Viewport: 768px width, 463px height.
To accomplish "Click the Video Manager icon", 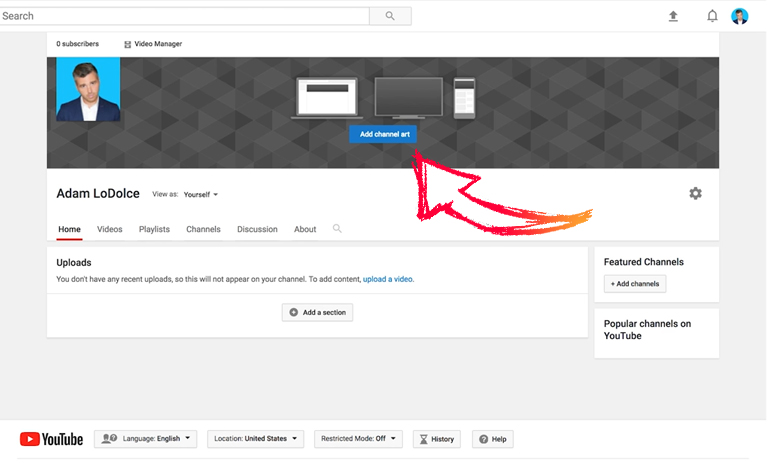I will point(127,44).
